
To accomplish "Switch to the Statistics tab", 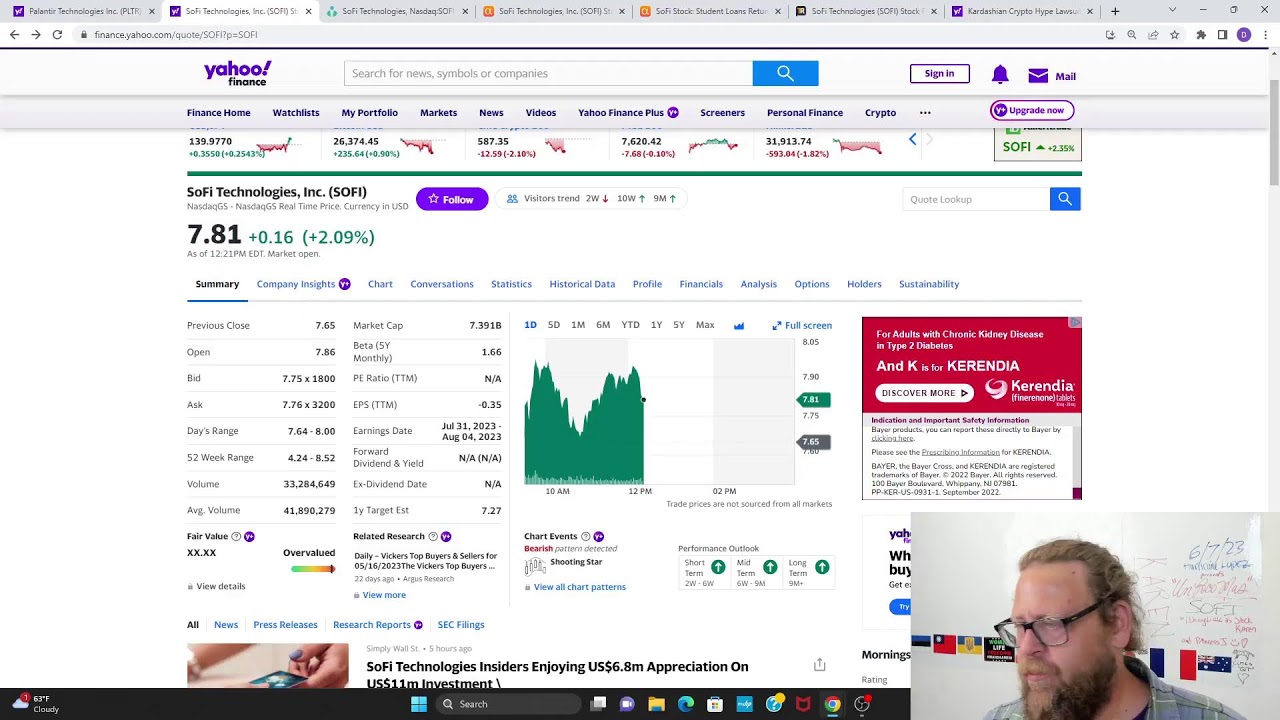I will 511,284.
